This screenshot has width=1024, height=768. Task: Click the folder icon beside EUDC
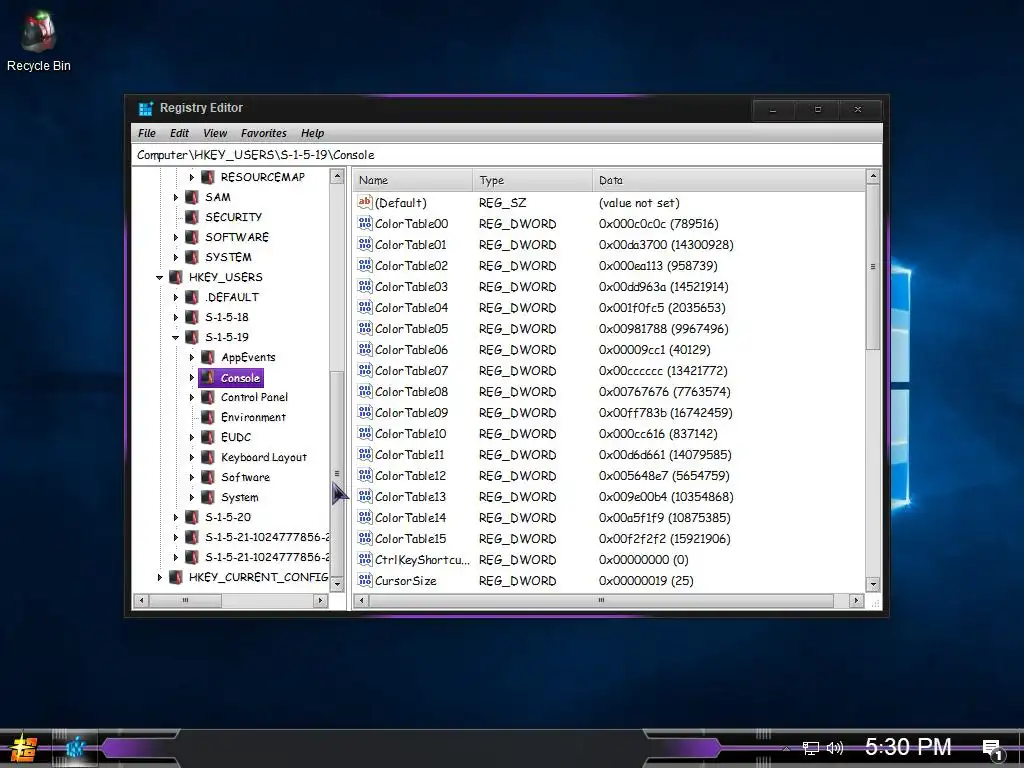(x=208, y=438)
